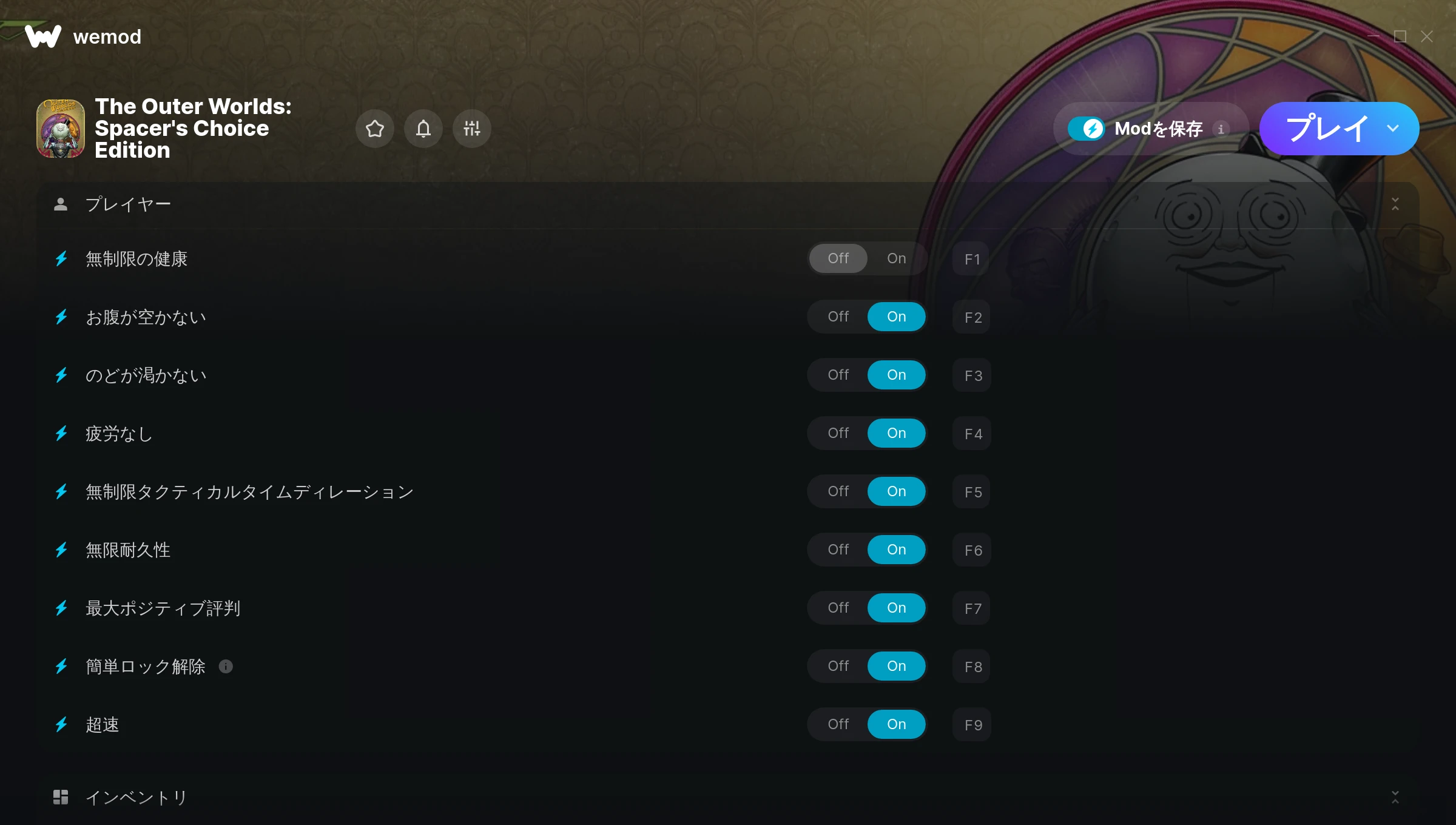Collapse the インベントリ section
Image resolution: width=1456 pixels, height=825 pixels.
point(1395,797)
